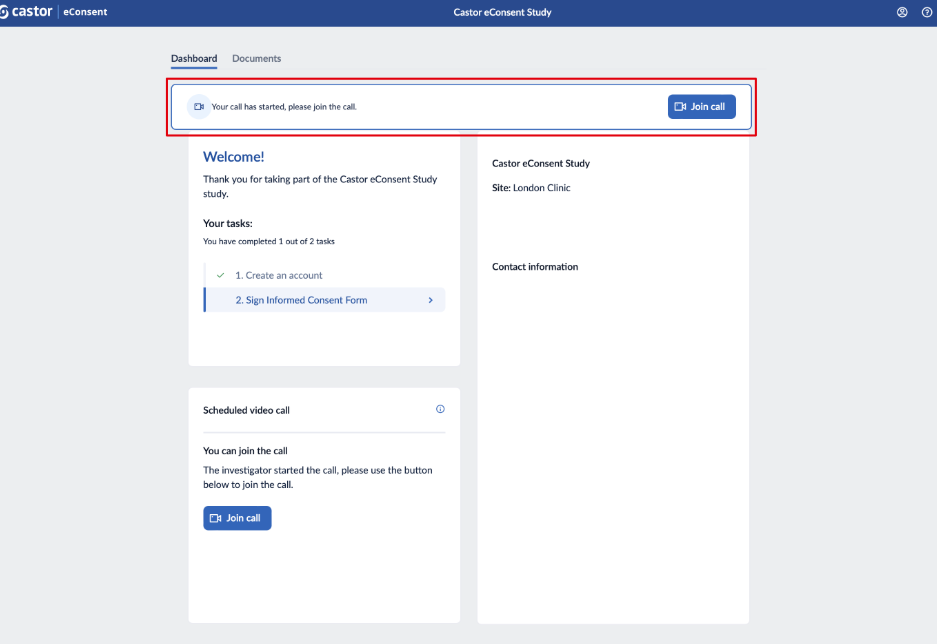Click the 'Your tasks:' heading
Screen dimensions: 937x644
pos(228,223)
